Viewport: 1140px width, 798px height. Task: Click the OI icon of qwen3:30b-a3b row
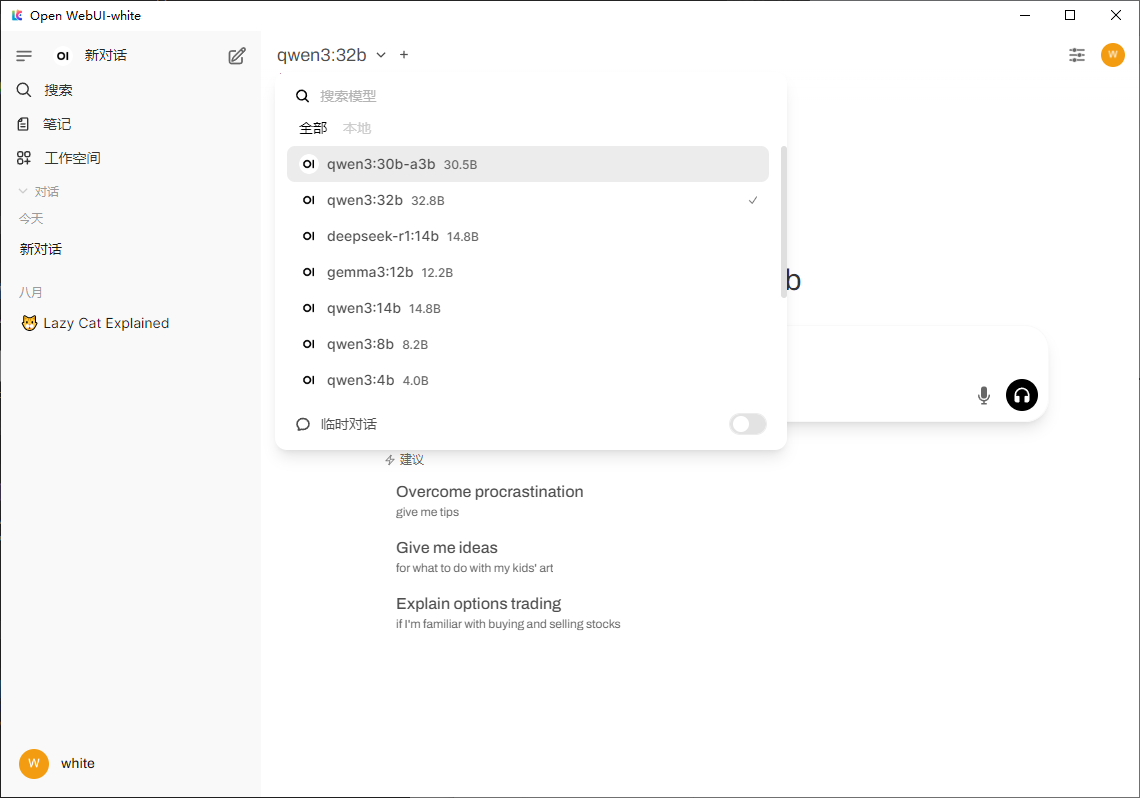(309, 164)
